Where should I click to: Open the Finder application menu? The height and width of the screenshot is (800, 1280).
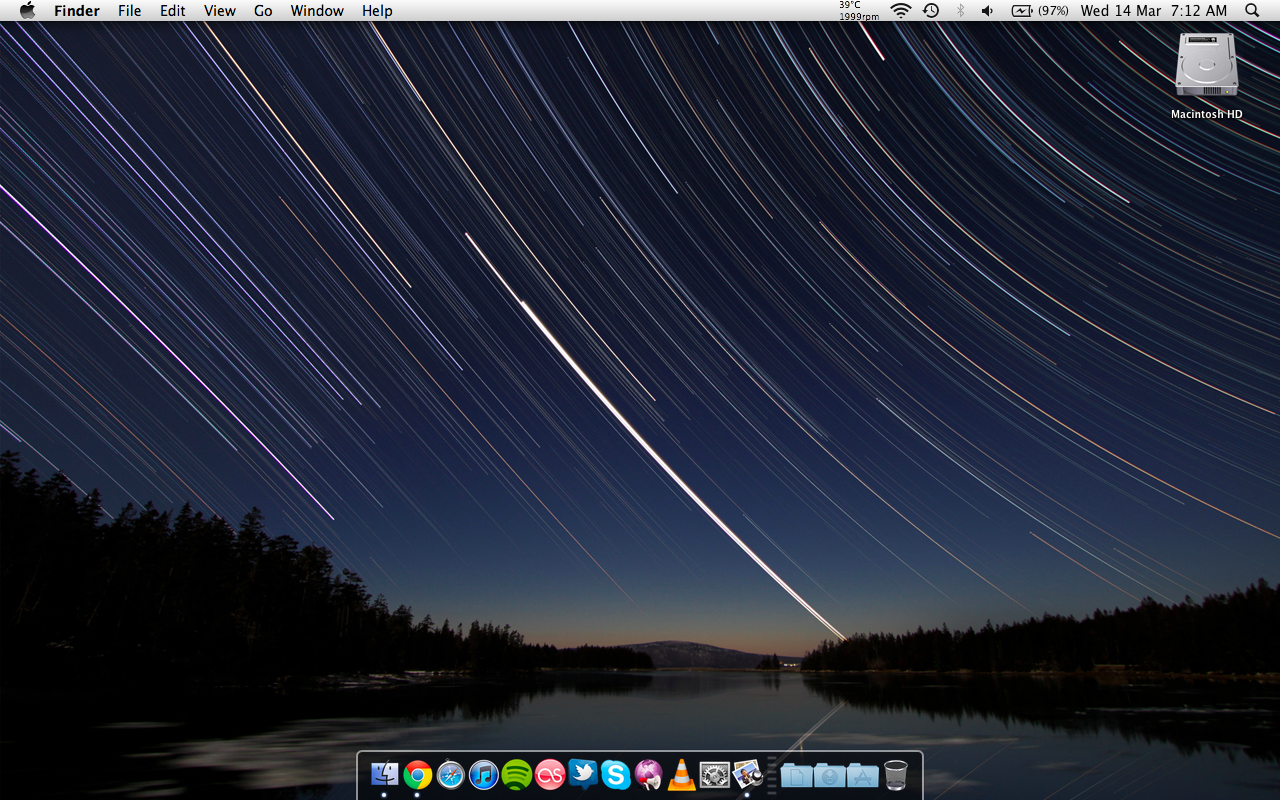(x=77, y=11)
